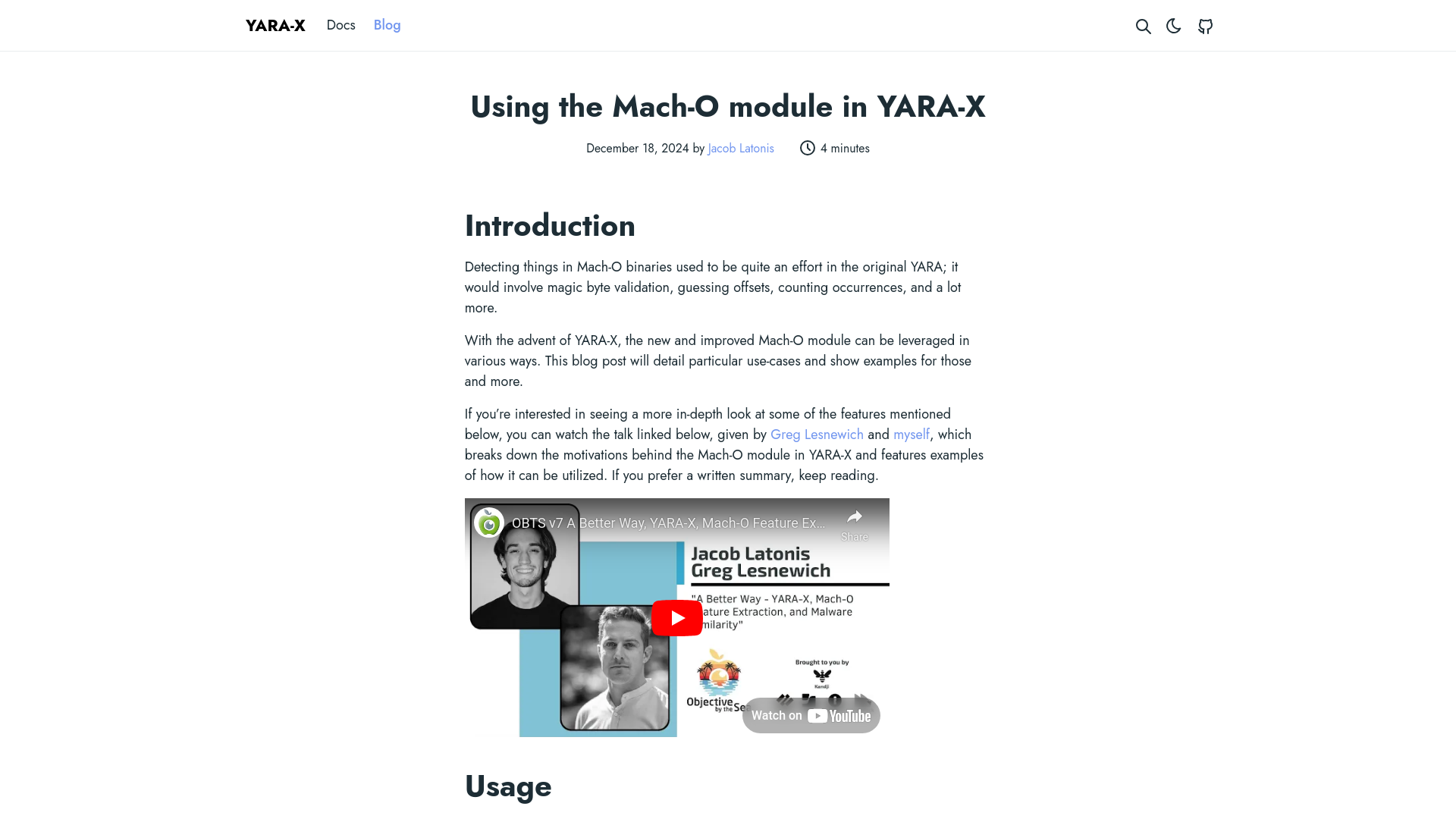Image resolution: width=1456 pixels, height=819 pixels.
Task: Click Watch on YouTube button
Action: coord(810,715)
